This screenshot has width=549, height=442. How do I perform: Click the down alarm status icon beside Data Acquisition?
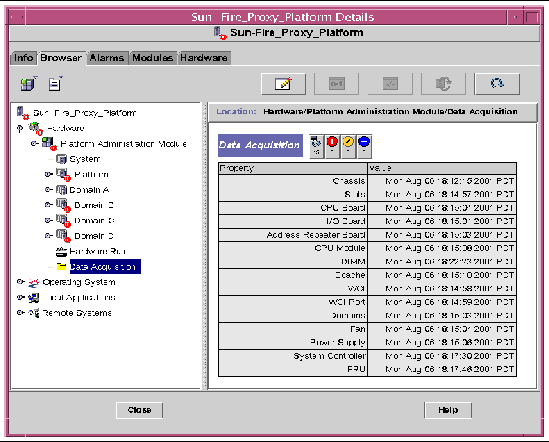point(317,146)
